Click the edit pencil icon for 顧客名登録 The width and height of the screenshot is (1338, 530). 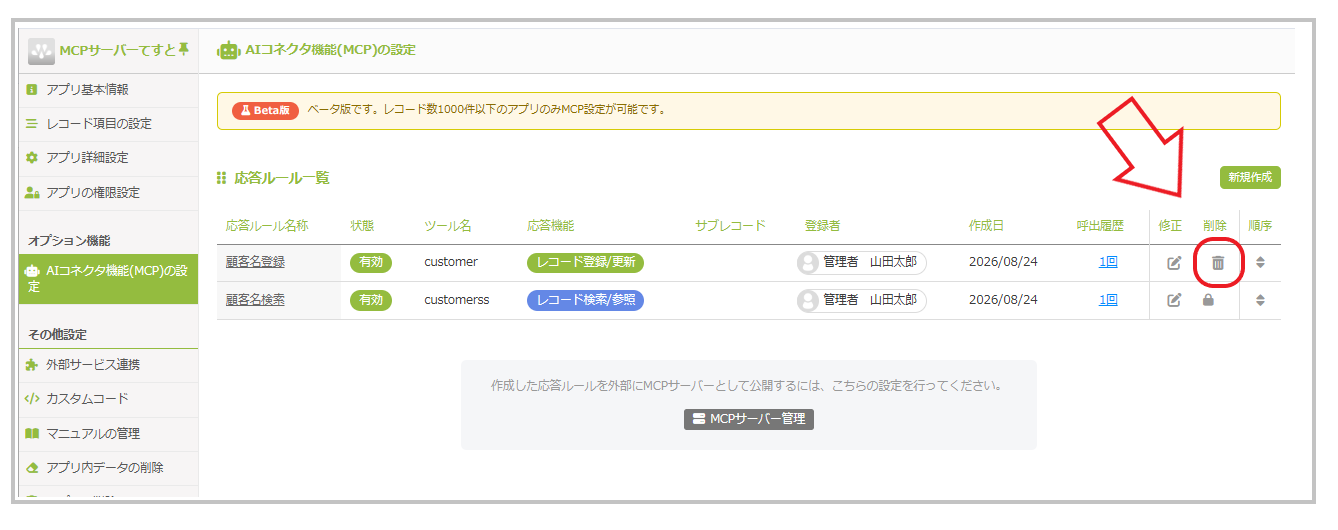[x=1175, y=263]
